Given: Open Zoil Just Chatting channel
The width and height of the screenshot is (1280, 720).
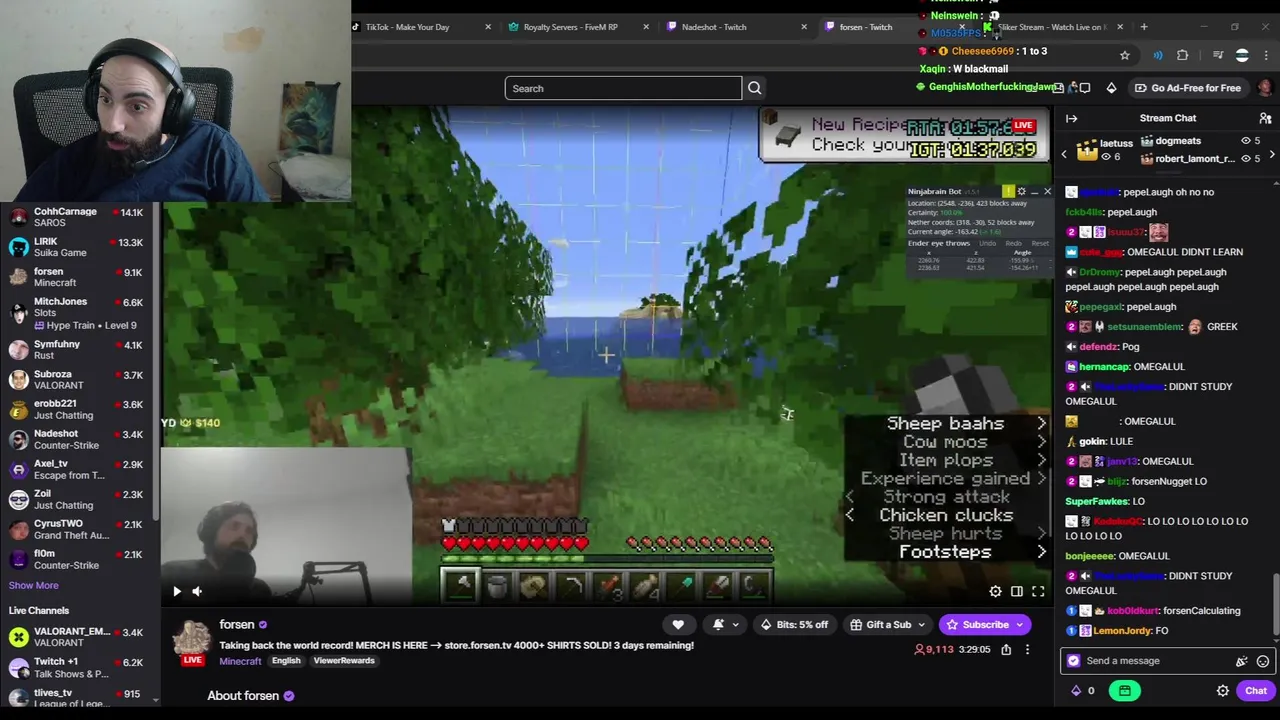Looking at the screenshot, I should tap(76, 499).
